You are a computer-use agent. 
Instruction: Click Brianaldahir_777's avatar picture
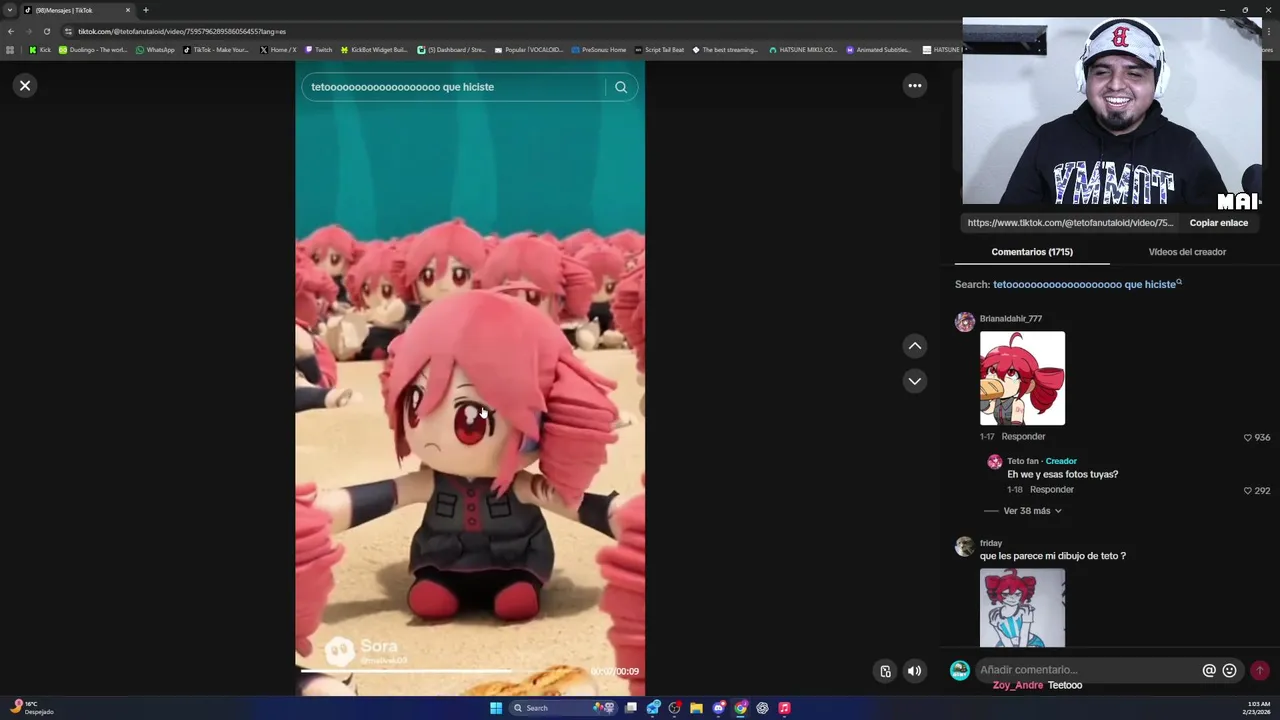965,322
